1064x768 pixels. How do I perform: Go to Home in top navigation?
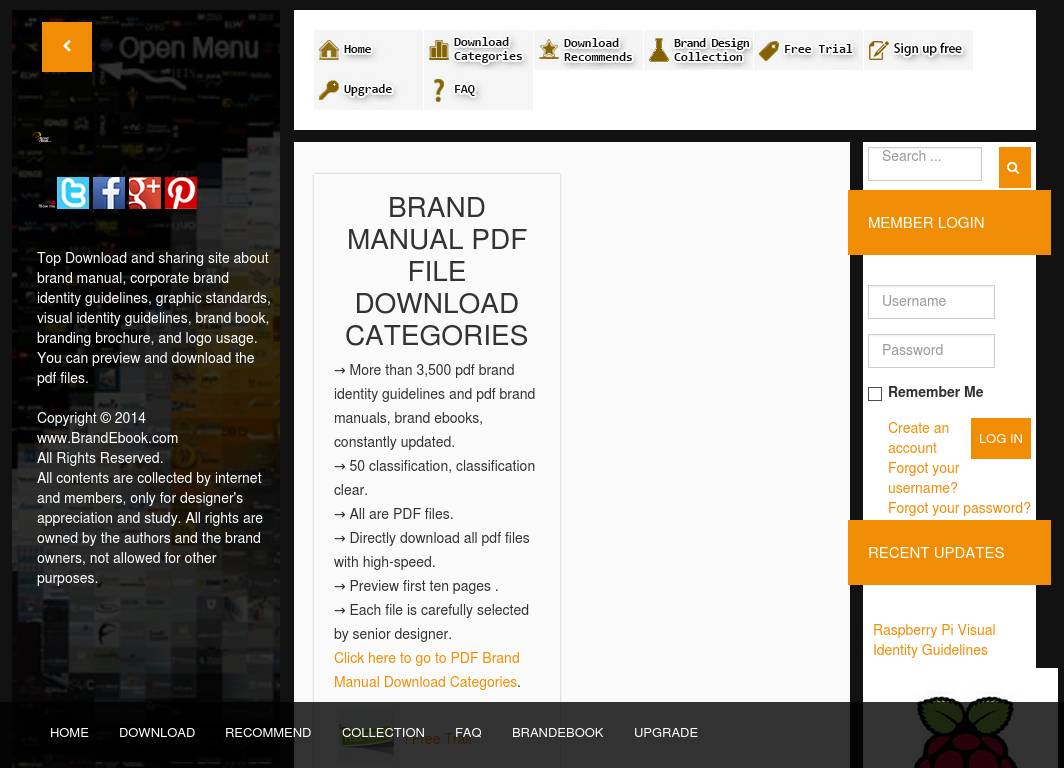click(x=368, y=50)
